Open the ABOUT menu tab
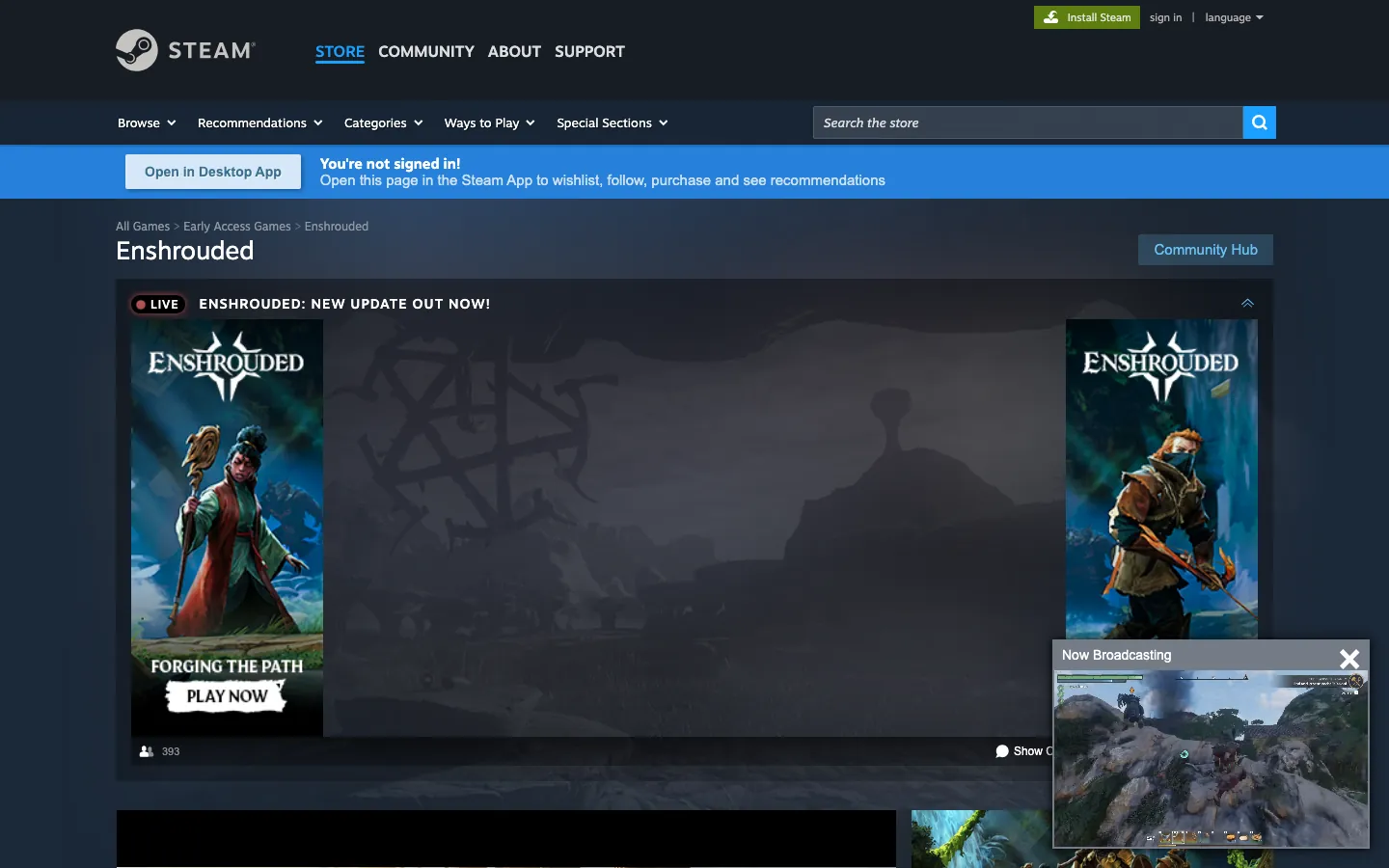Screen dimensions: 1389x868 coord(514,51)
